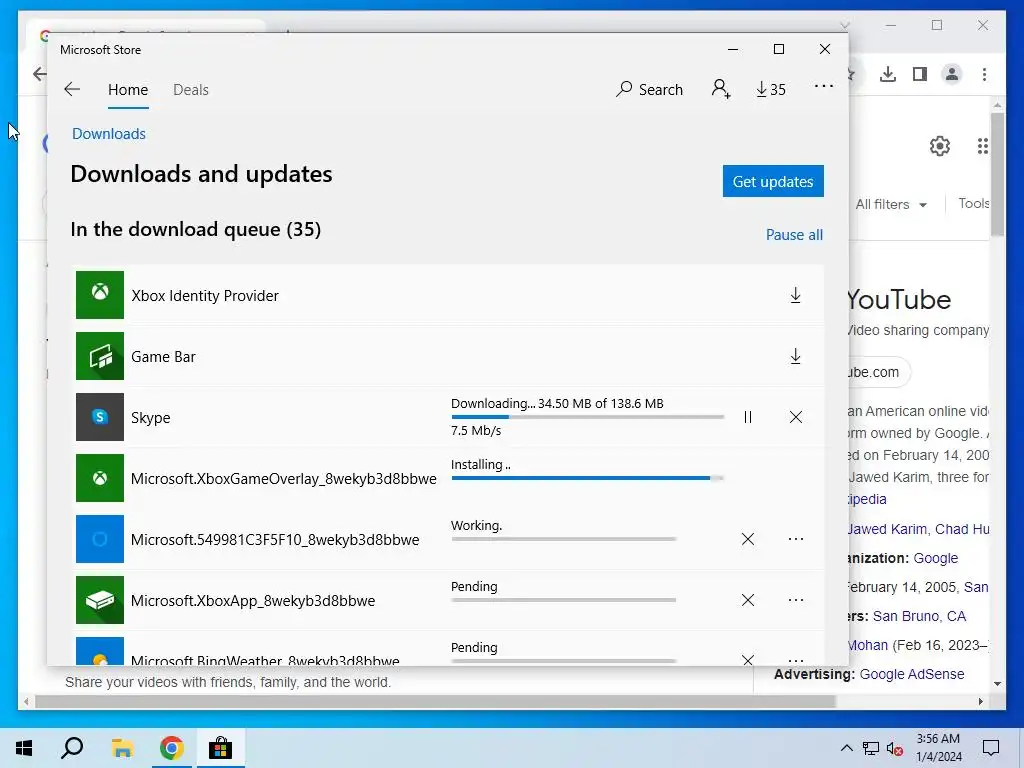Image resolution: width=1024 pixels, height=768 pixels.
Task: Click the Google link next to organization
Action: coord(935,558)
